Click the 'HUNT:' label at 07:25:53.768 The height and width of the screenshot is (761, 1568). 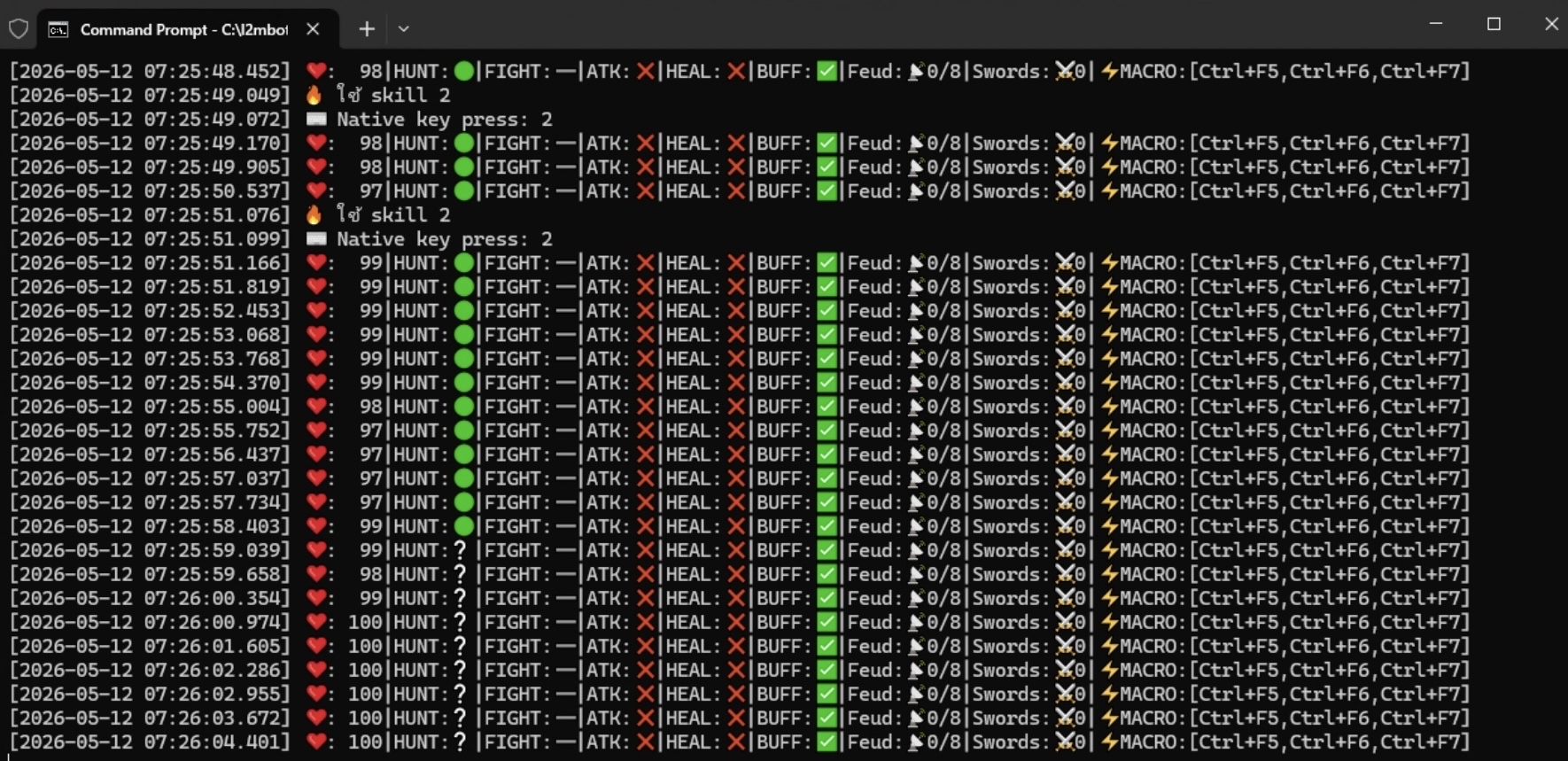(x=422, y=359)
